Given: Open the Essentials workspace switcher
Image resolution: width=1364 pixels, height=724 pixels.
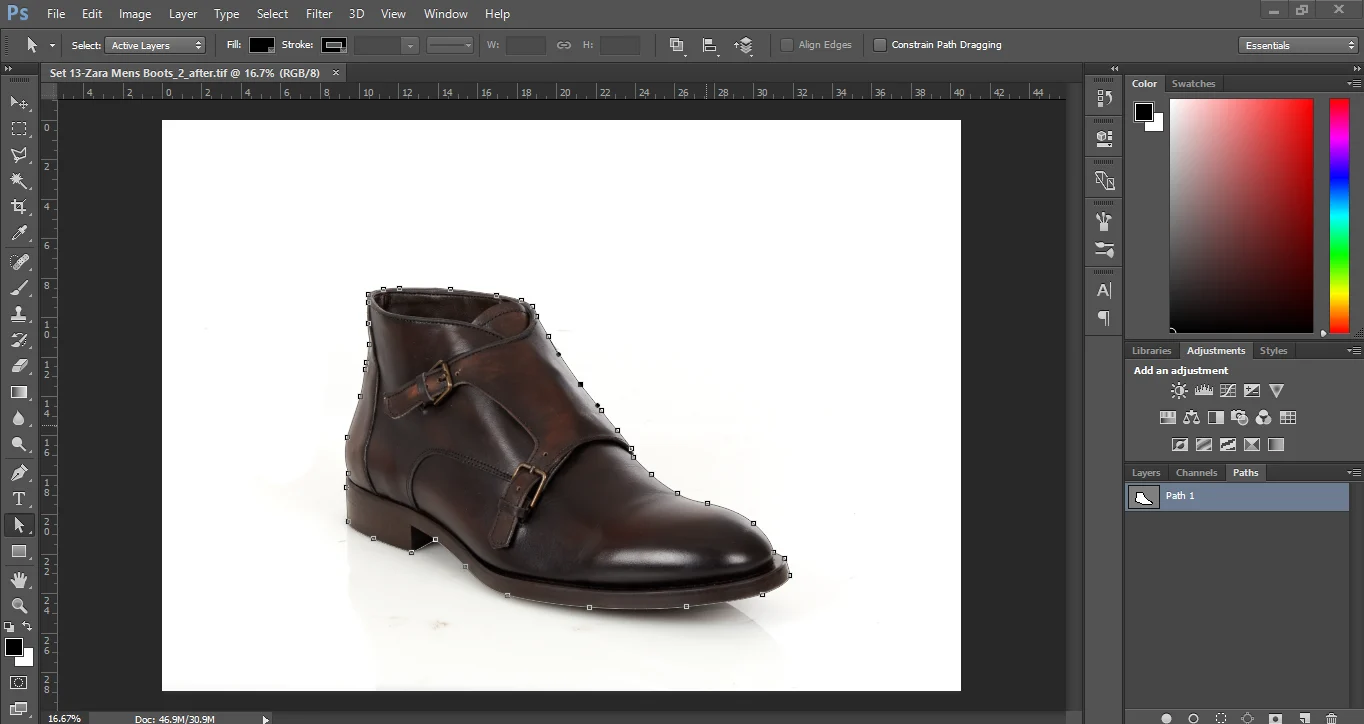Looking at the screenshot, I should [1297, 45].
